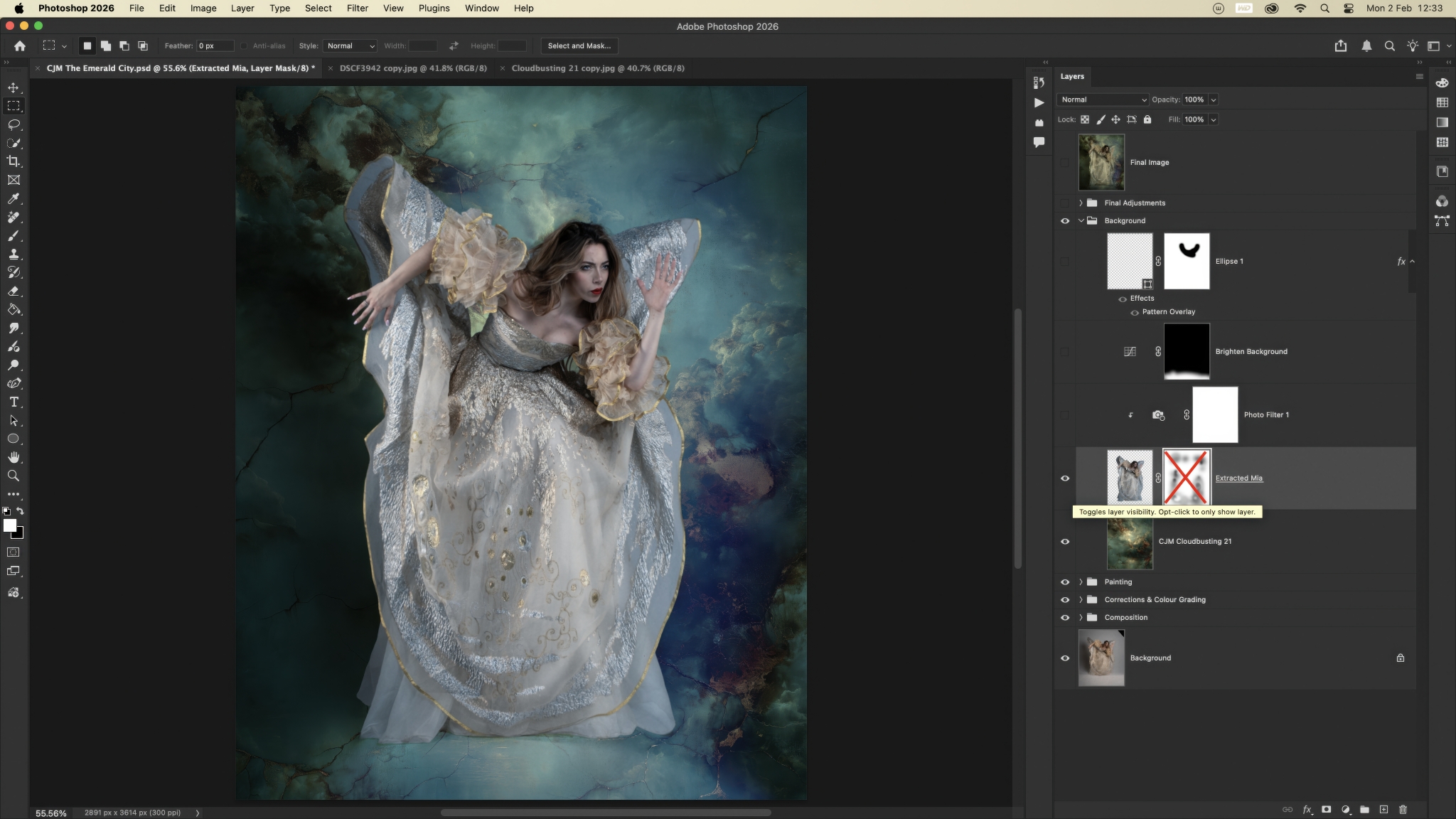Viewport: 1456px width, 819px height.
Task: Select the Move tool
Action: tap(14, 87)
